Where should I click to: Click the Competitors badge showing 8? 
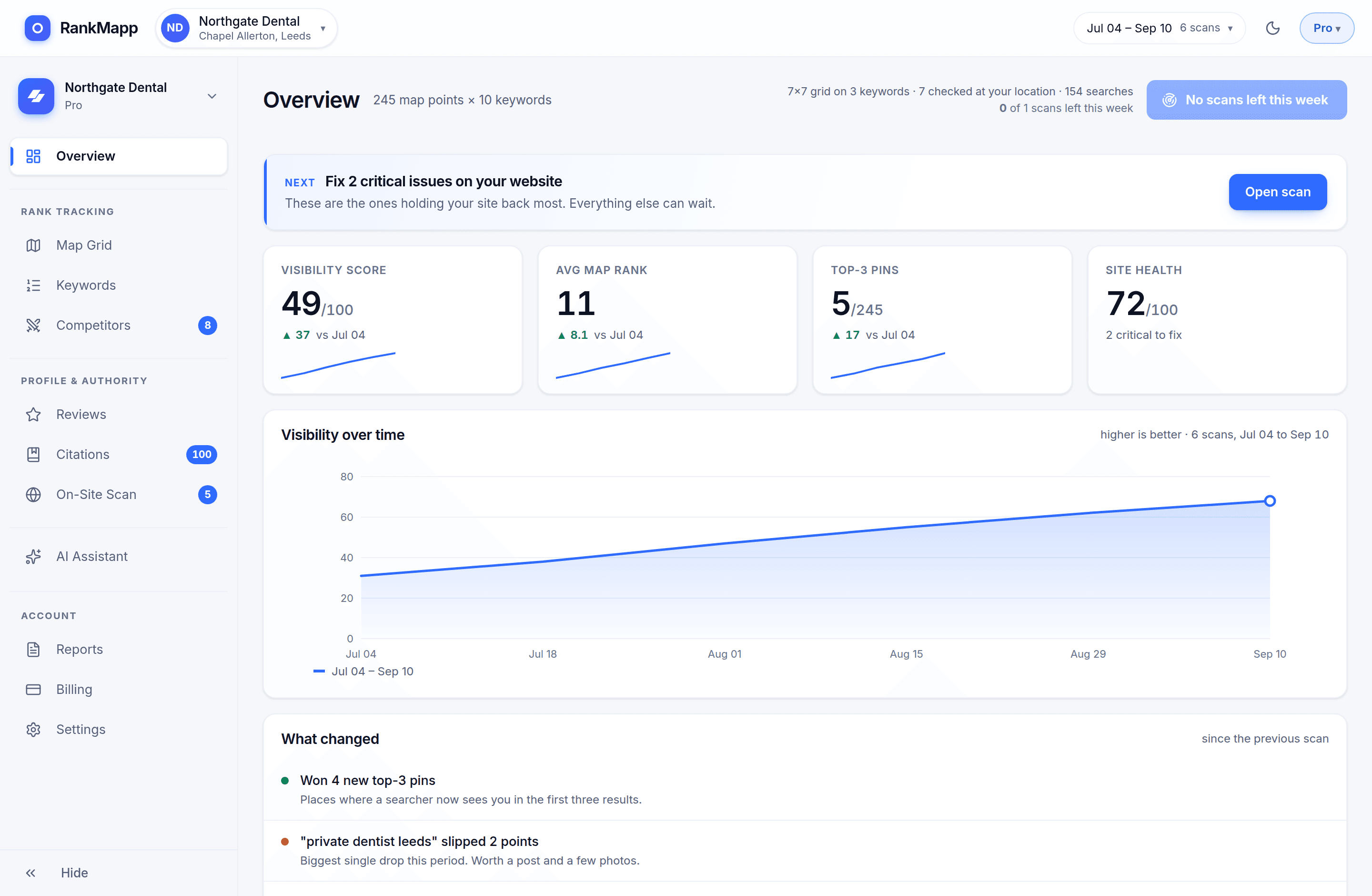pyautogui.click(x=208, y=325)
